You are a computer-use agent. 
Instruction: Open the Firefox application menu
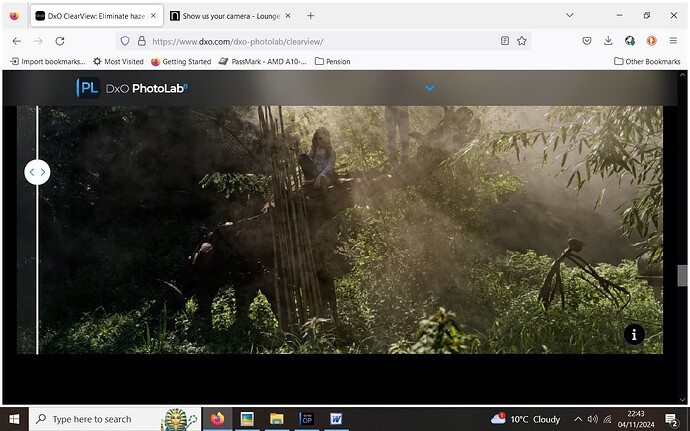tap(673, 41)
